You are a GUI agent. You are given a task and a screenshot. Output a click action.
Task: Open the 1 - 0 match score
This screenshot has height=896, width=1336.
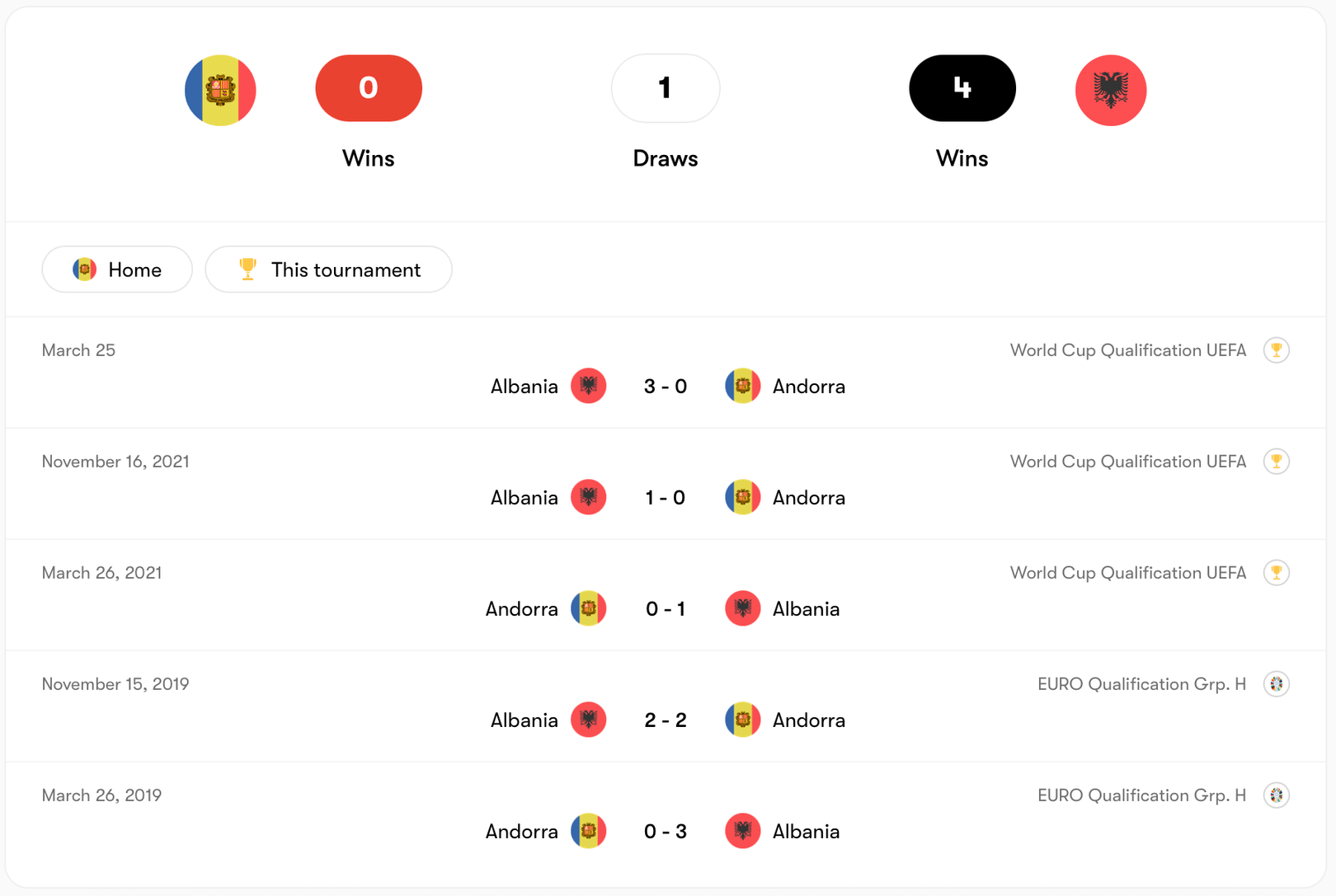coord(666,498)
